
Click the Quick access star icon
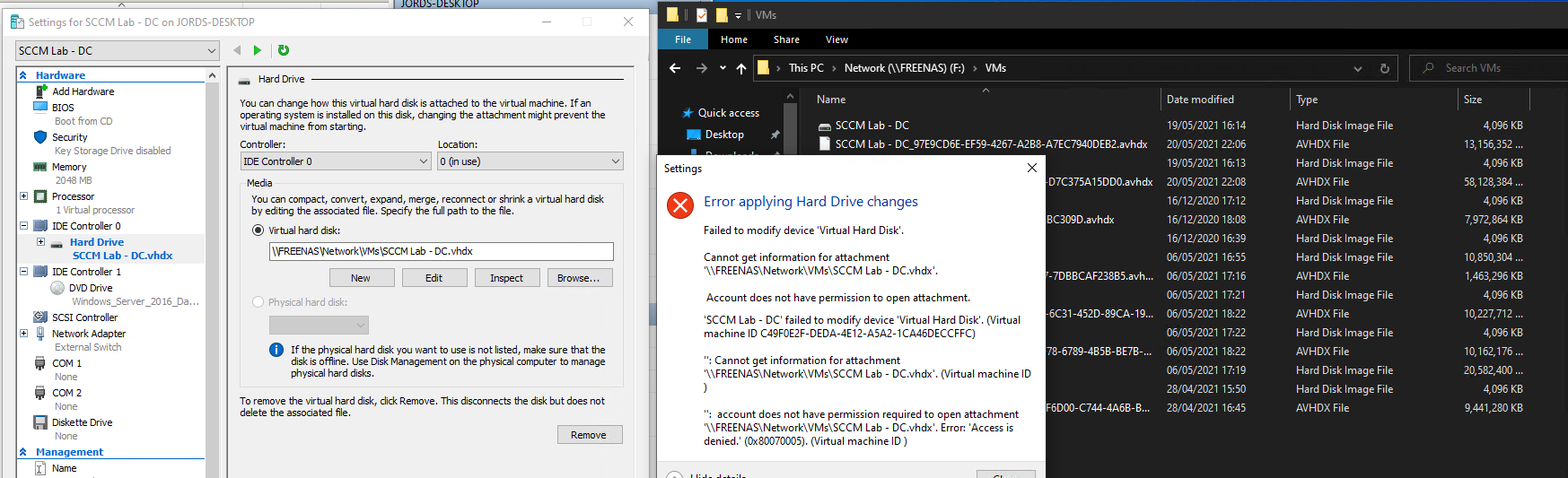tap(688, 113)
